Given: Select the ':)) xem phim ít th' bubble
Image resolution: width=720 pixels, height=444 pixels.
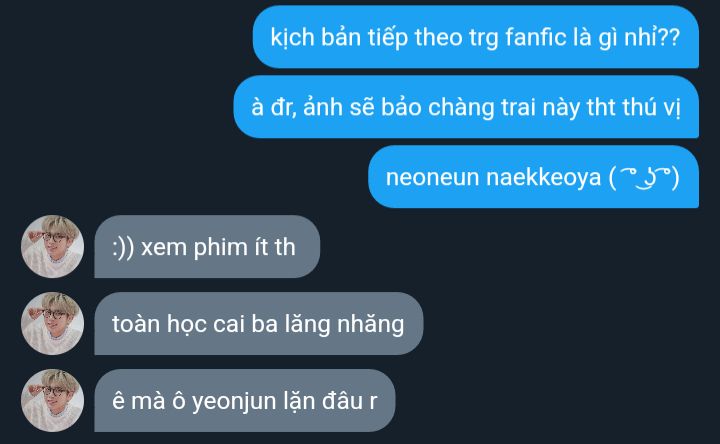Looking at the screenshot, I should tap(207, 247).
